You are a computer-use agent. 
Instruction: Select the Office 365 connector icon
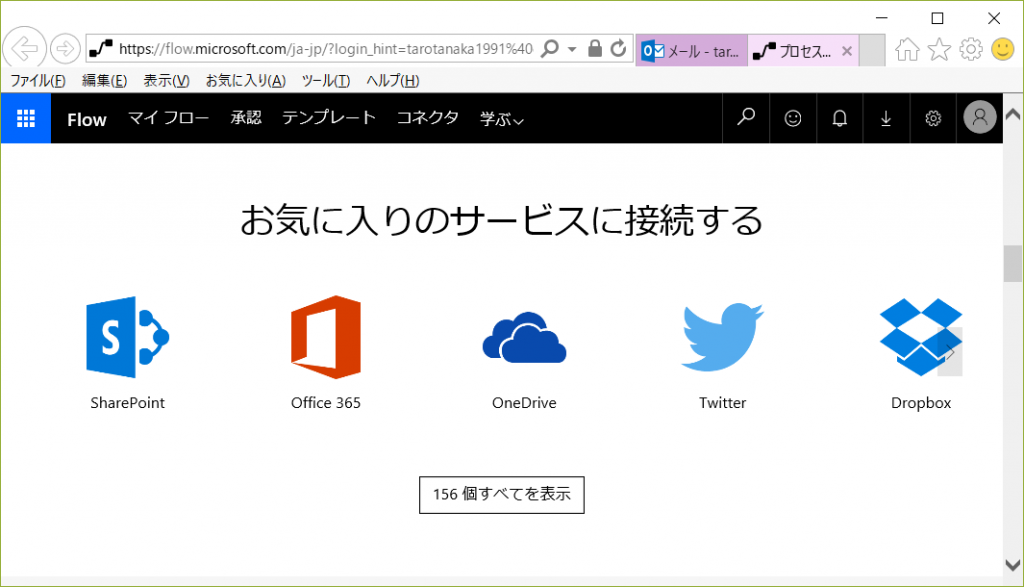[x=326, y=337]
